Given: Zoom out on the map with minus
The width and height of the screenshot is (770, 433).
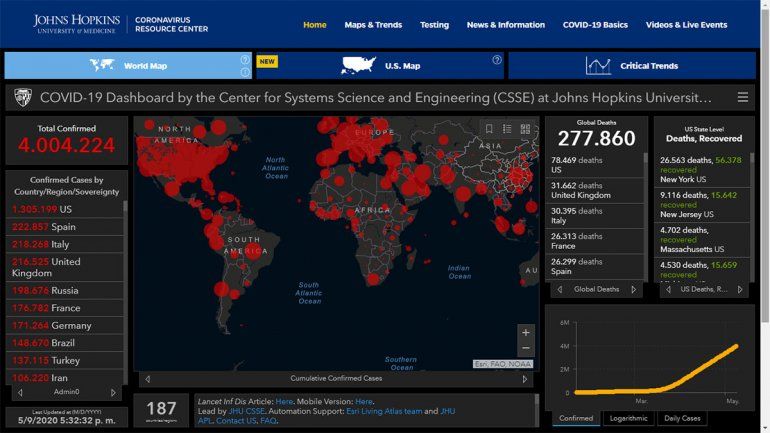Looking at the screenshot, I should 527,349.
